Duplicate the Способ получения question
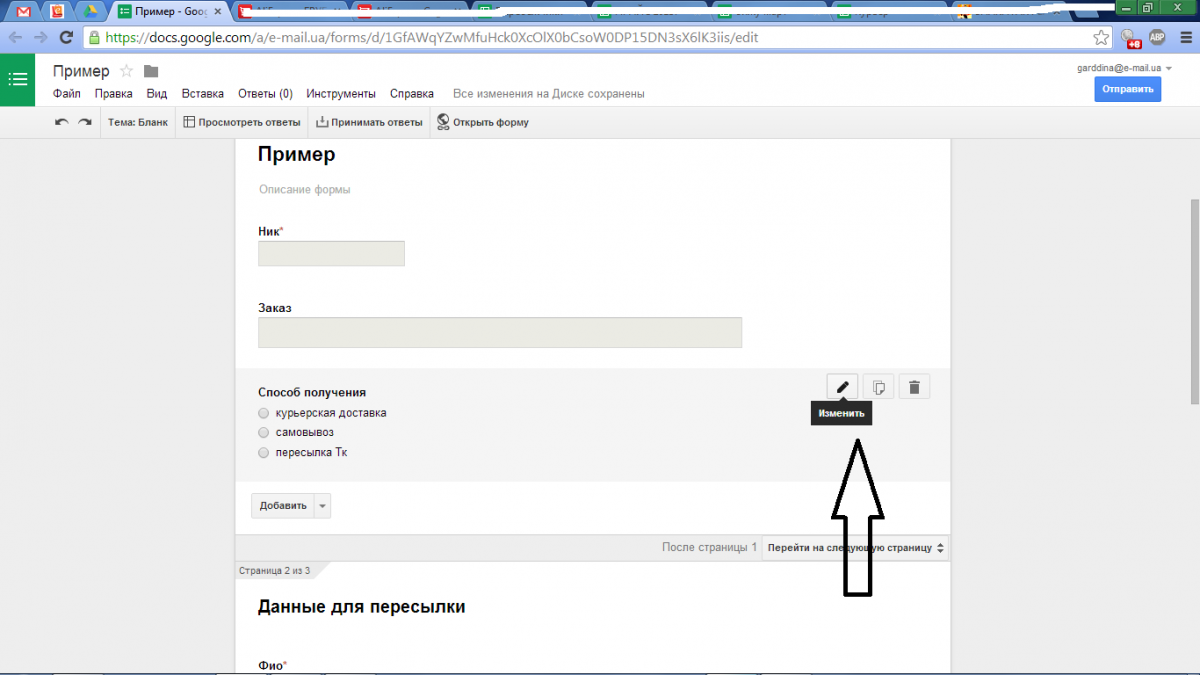 (x=878, y=386)
